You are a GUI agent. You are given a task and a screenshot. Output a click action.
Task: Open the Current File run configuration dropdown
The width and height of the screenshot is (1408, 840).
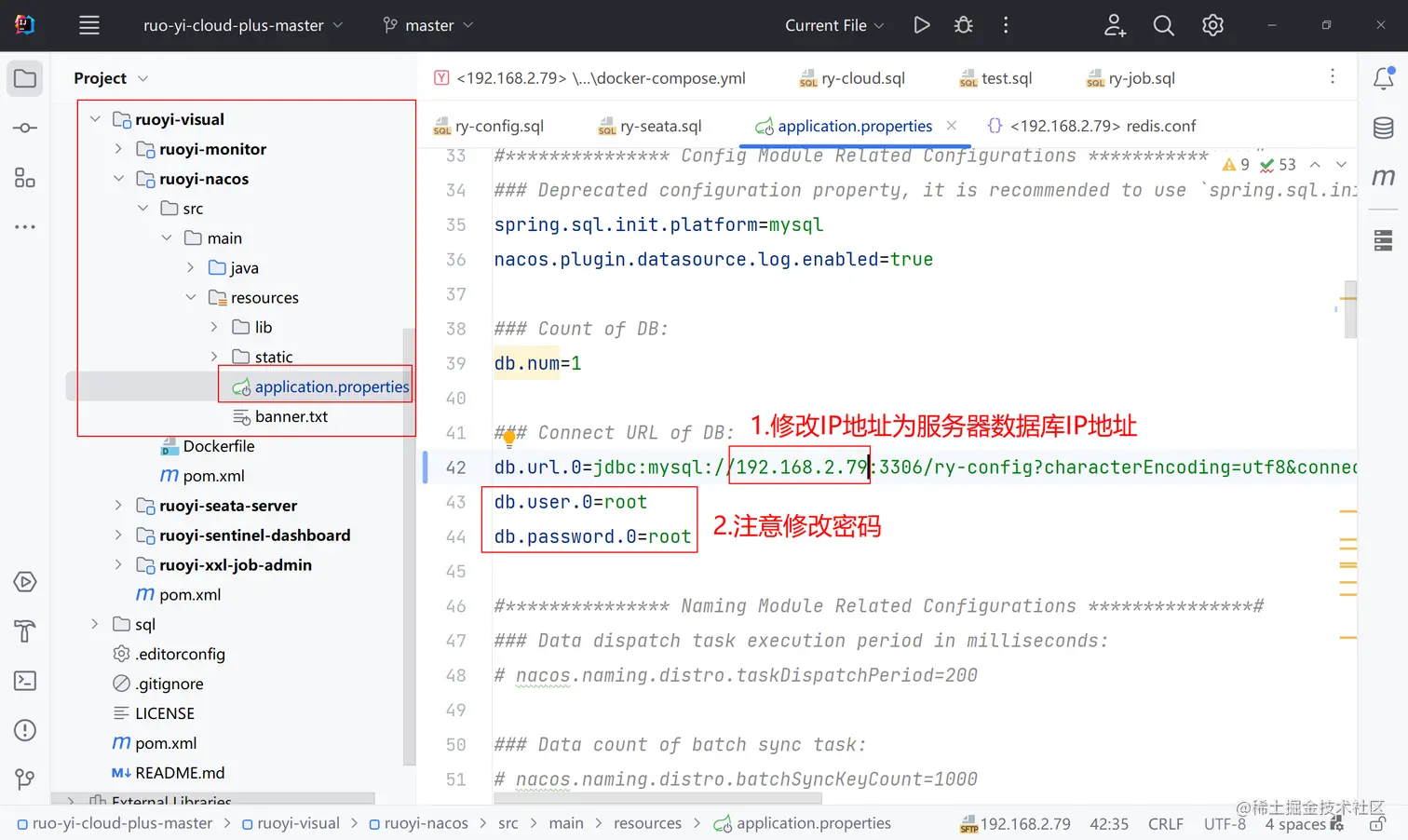pyautogui.click(x=834, y=25)
